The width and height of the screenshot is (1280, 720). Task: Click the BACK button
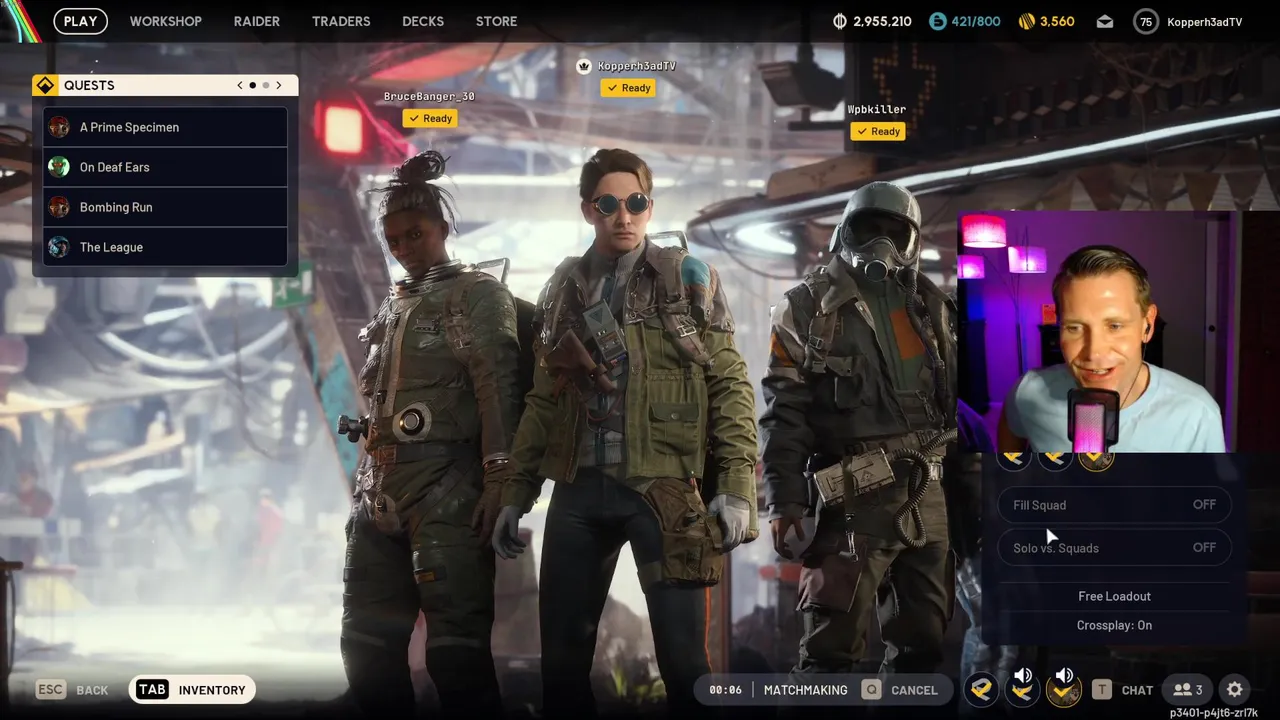tap(92, 690)
